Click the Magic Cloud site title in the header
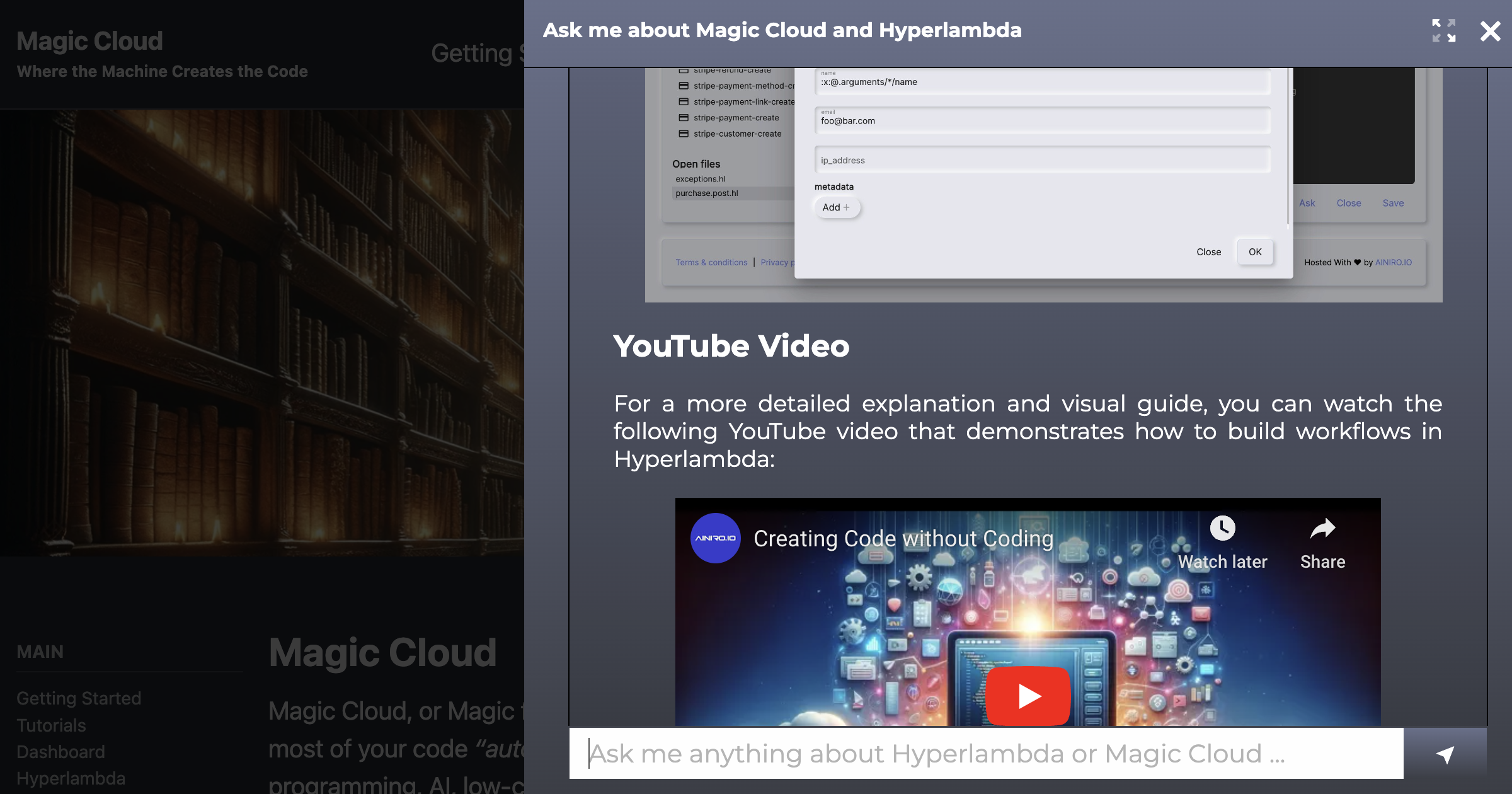Viewport: 1512px width, 794px height. 89,41
